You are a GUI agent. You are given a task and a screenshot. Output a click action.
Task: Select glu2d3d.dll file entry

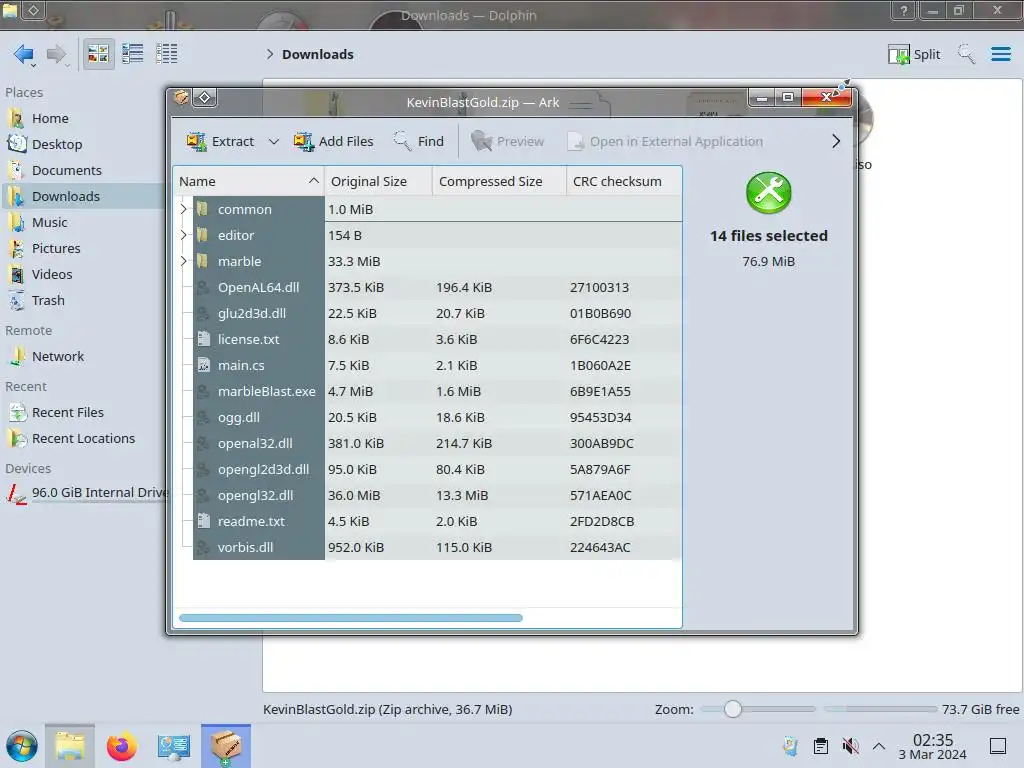(x=437, y=313)
